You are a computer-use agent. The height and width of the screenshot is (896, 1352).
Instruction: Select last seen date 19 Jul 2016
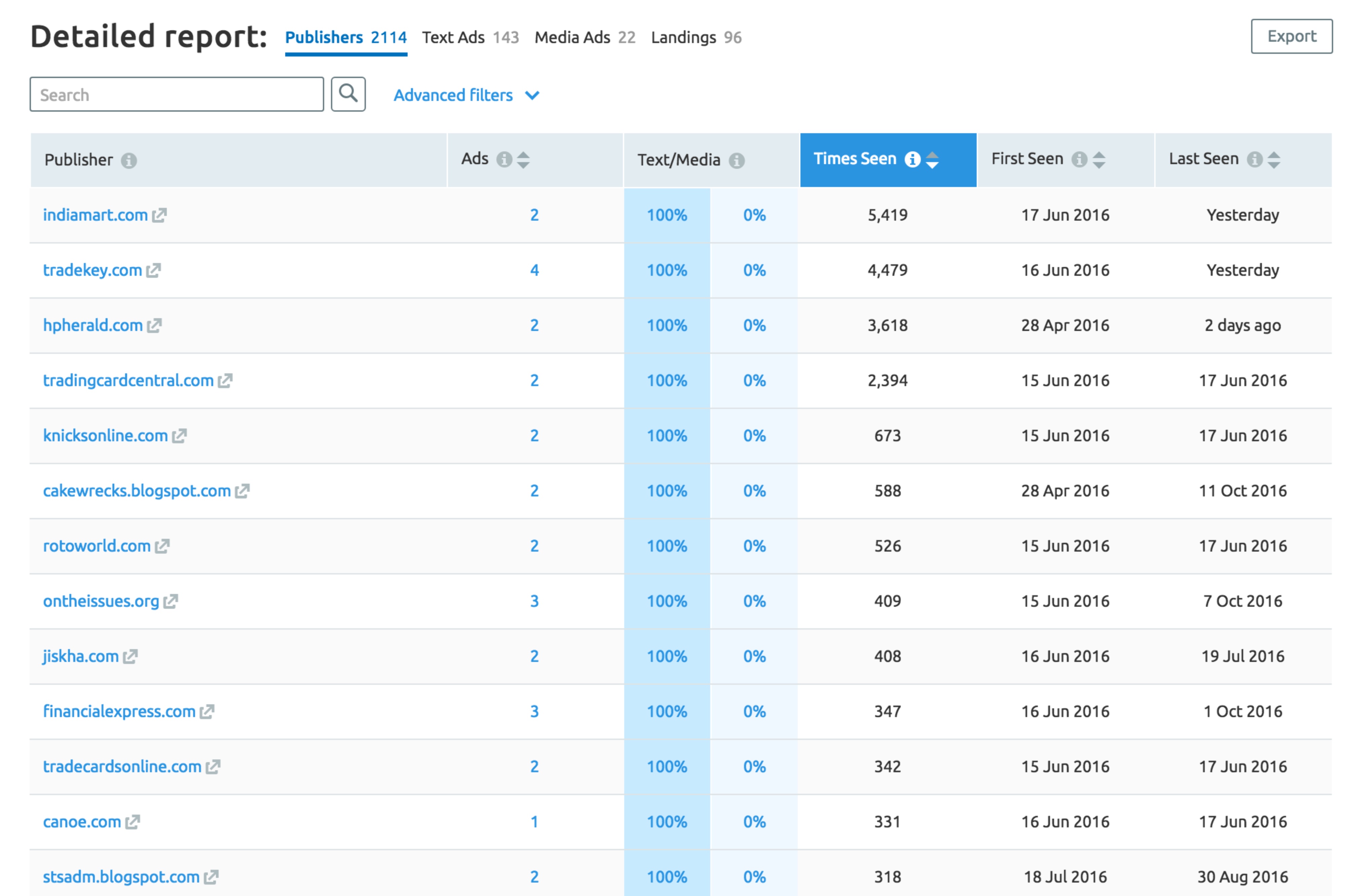coord(1242,656)
